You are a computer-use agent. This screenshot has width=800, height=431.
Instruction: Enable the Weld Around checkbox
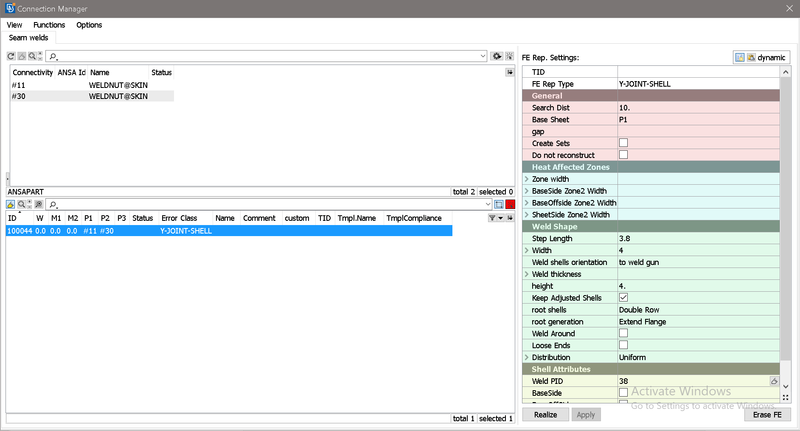tap(623, 333)
